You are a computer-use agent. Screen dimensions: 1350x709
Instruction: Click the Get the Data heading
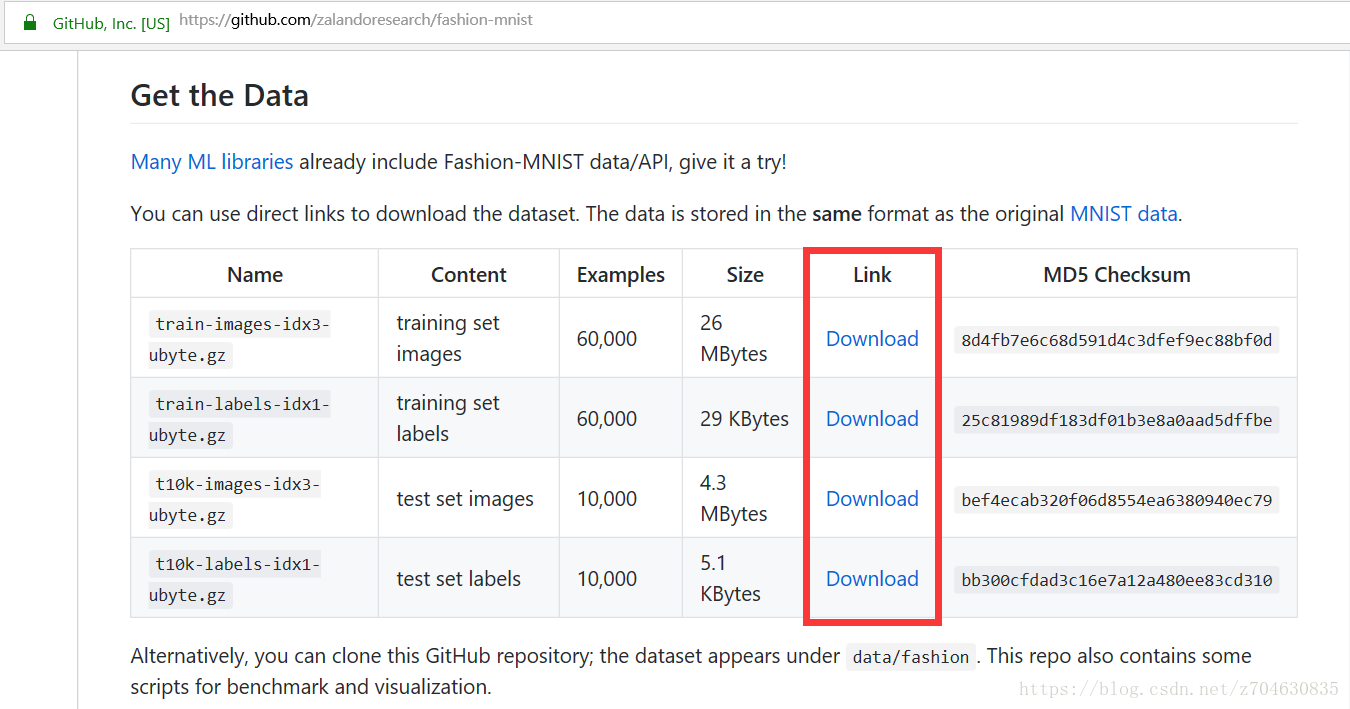point(220,96)
